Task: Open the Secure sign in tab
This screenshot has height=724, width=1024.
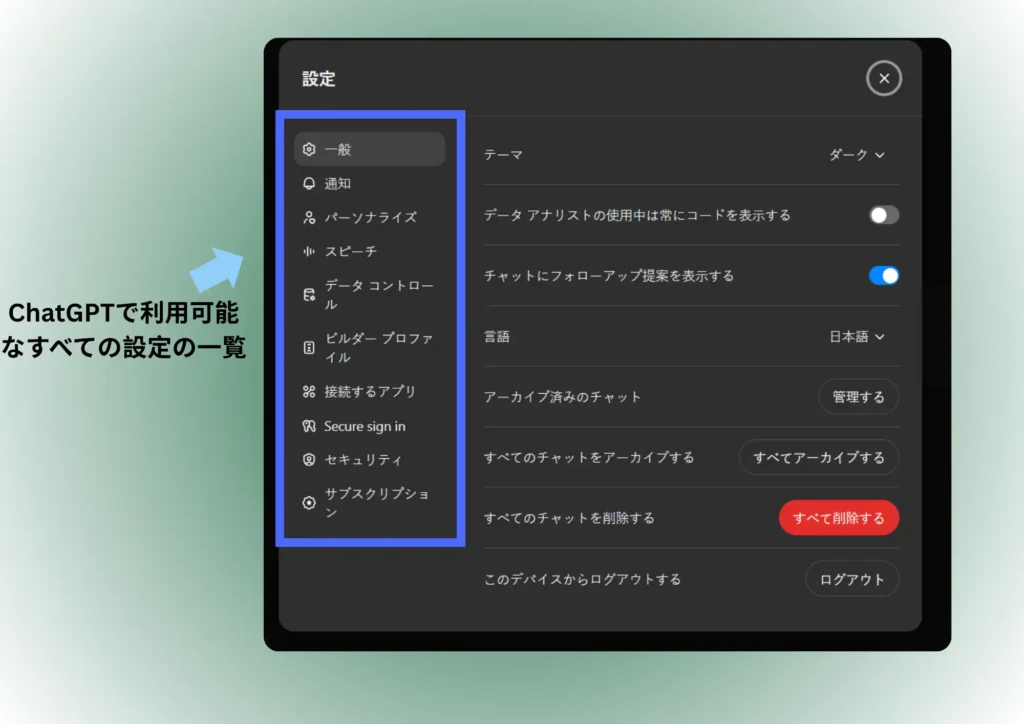Action: click(x=370, y=426)
